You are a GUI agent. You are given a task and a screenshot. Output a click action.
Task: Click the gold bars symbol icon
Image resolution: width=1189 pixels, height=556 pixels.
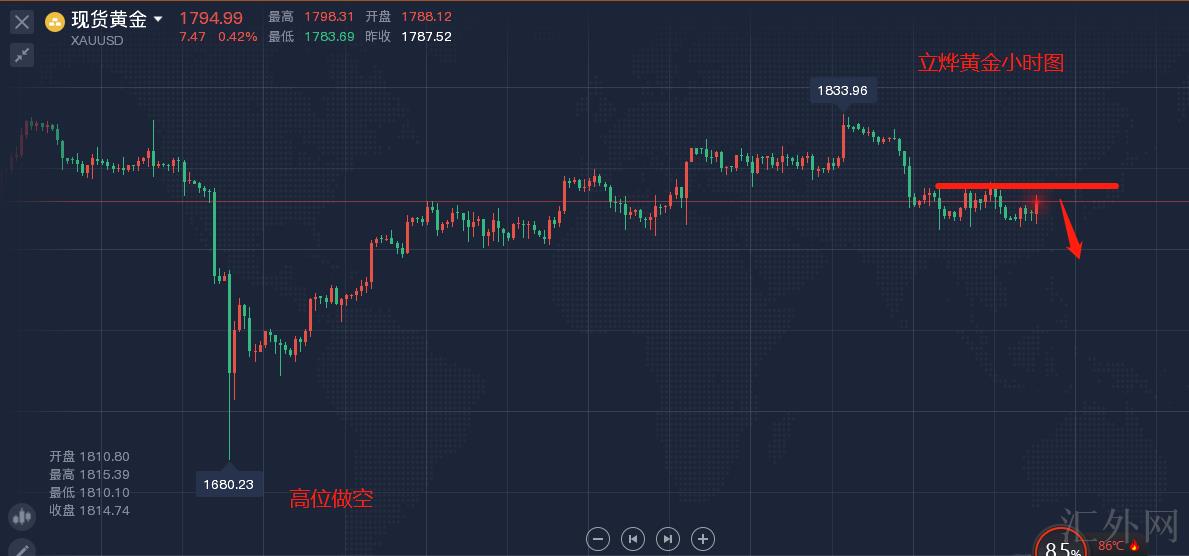56,20
